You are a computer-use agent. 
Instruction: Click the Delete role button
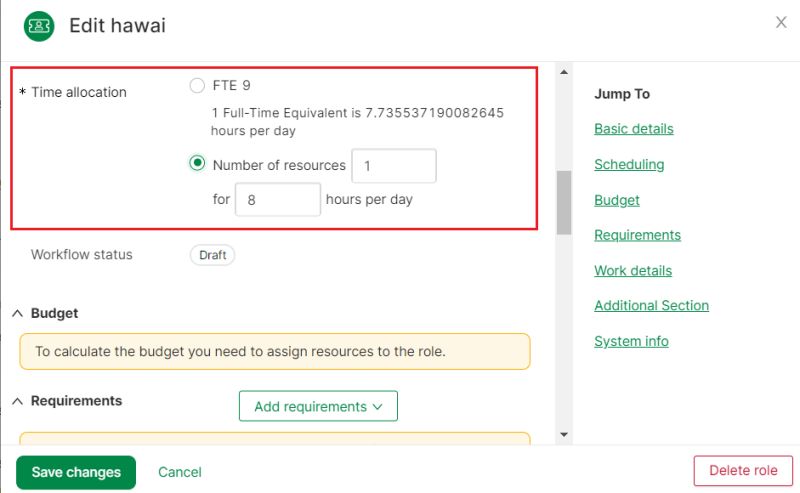coord(743,471)
